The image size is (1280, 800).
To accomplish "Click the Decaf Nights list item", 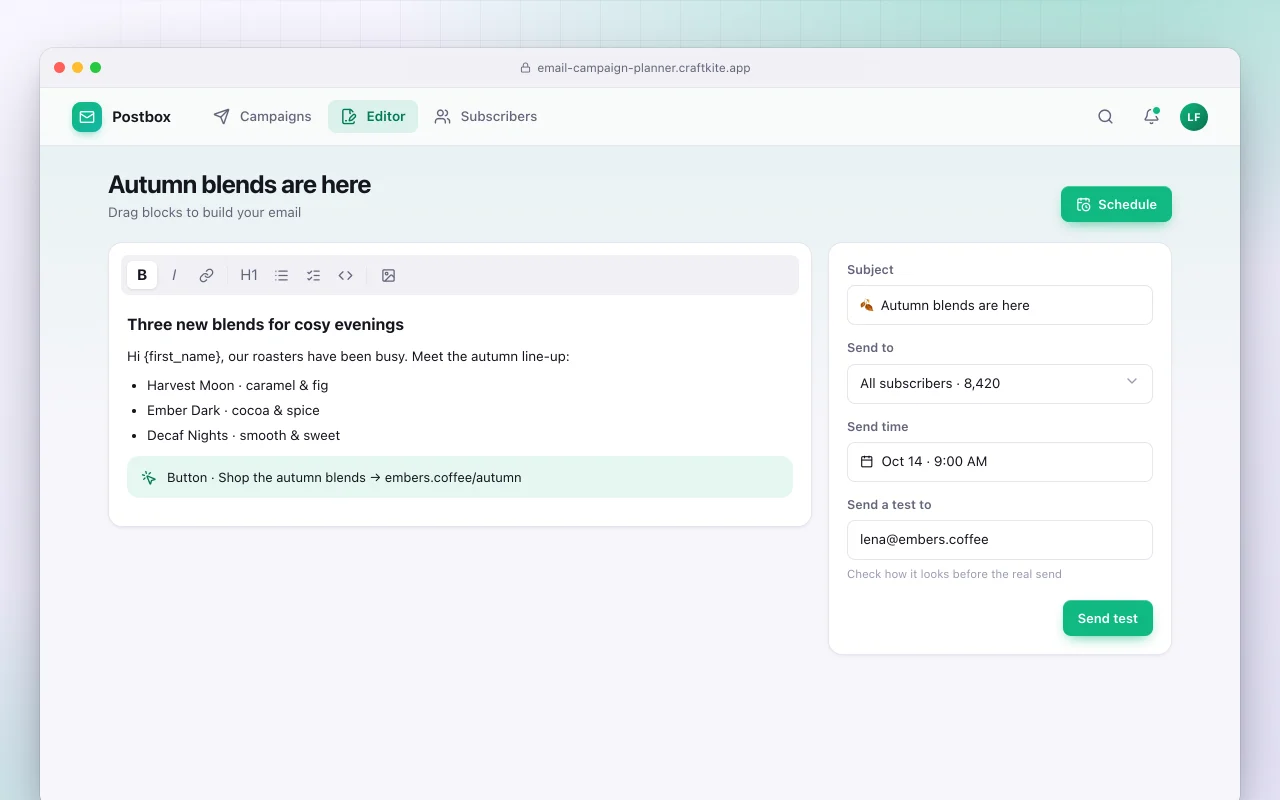I will pos(243,435).
